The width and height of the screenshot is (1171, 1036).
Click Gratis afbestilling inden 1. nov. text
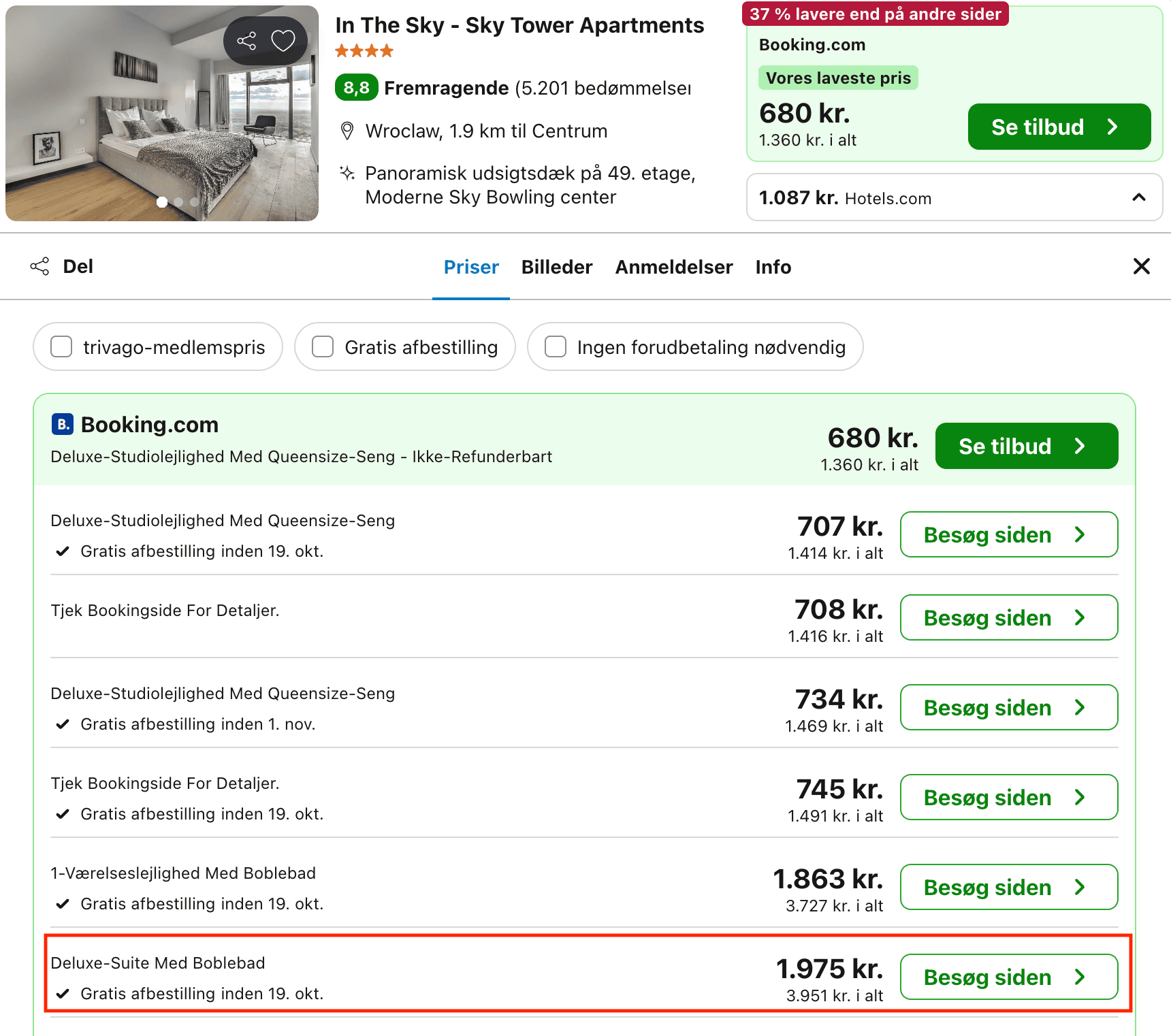(x=198, y=724)
